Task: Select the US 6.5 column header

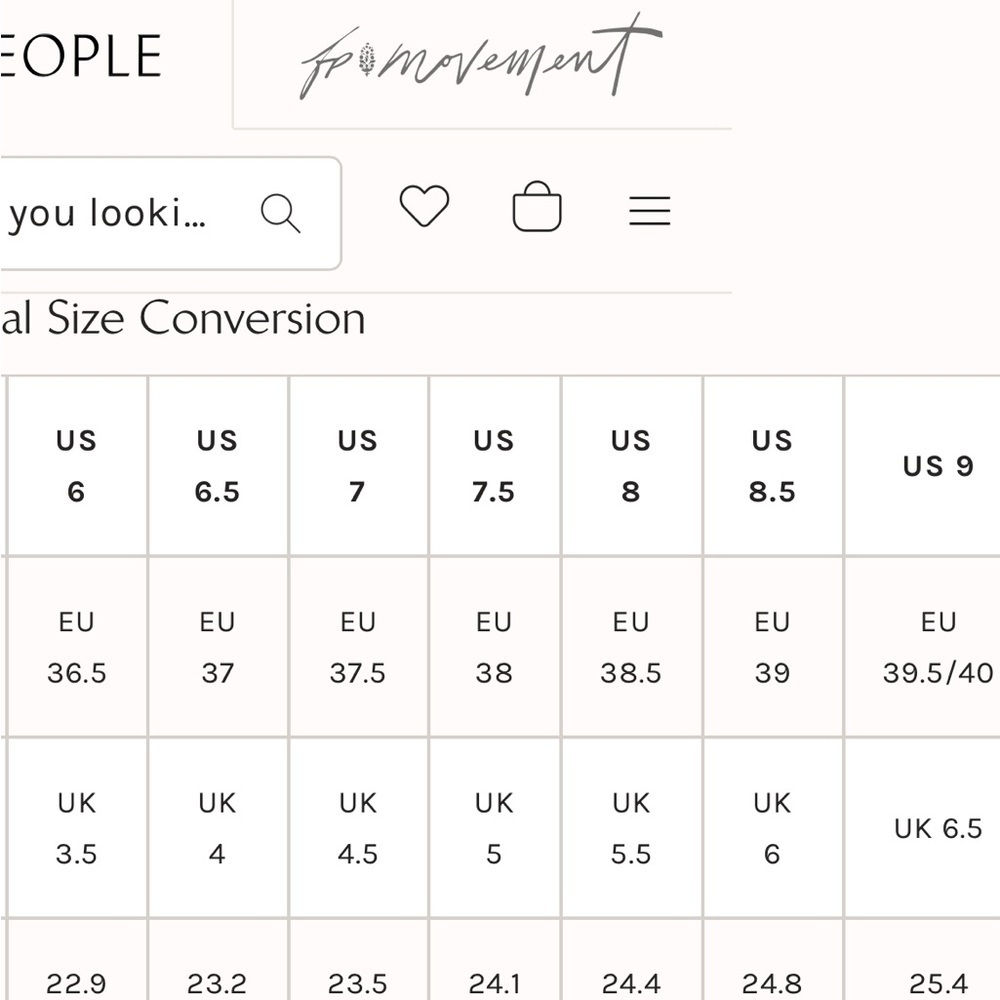Action: pos(217,466)
